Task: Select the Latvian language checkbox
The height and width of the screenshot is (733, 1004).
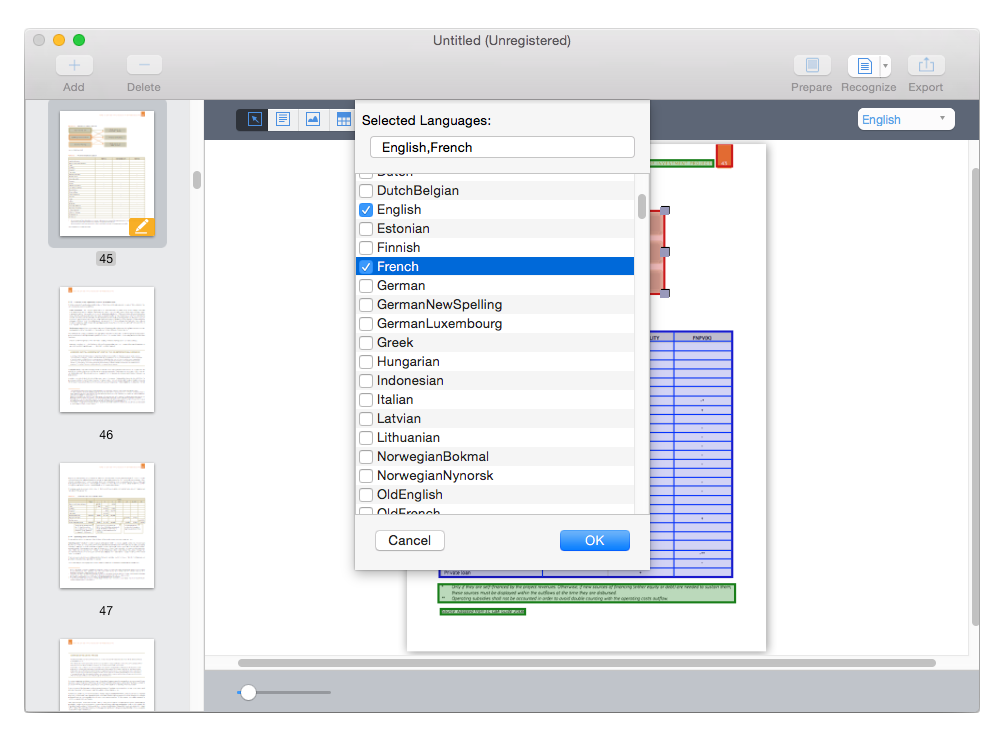Action: (366, 419)
